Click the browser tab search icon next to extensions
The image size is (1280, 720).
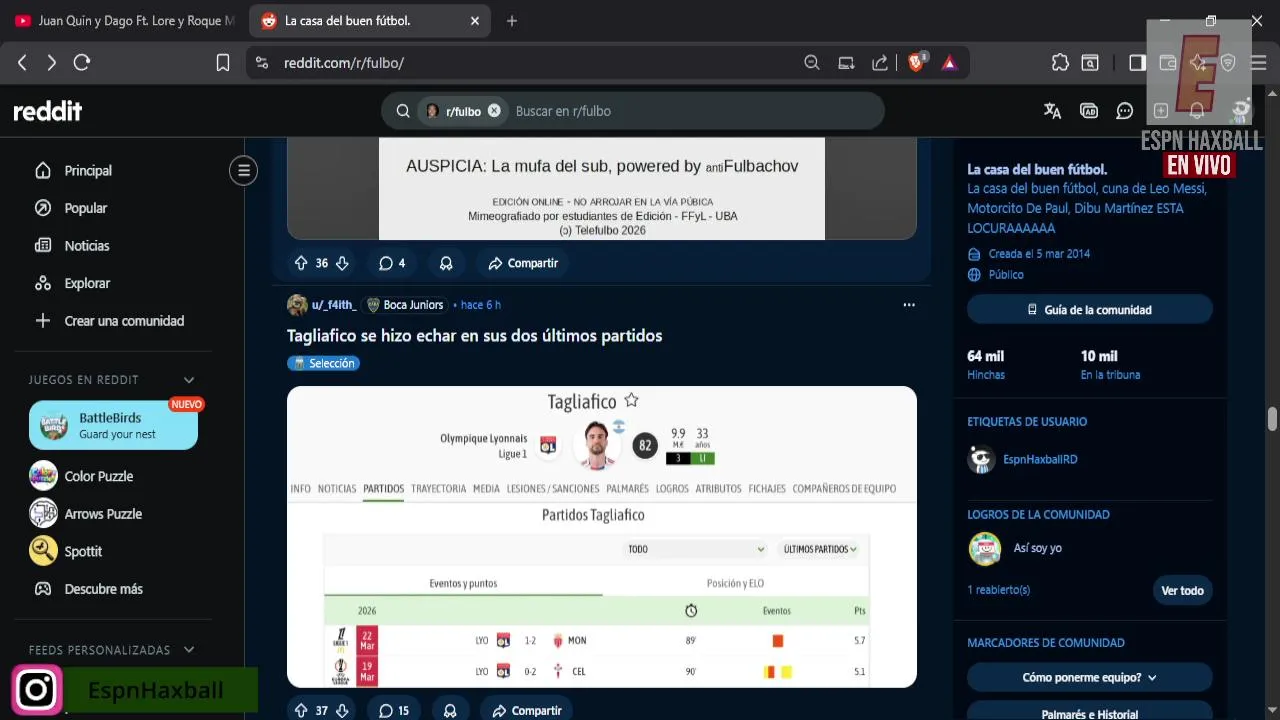pyautogui.click(x=1090, y=62)
